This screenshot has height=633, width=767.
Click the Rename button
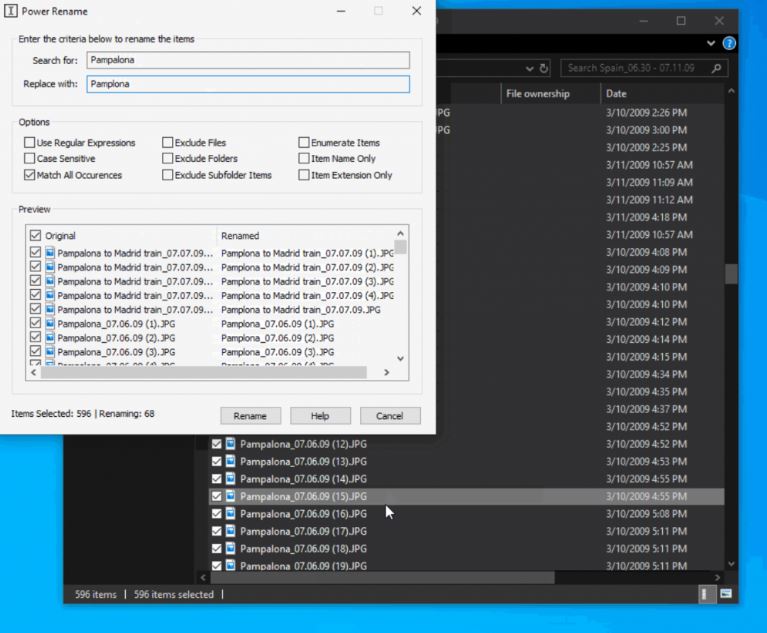(x=250, y=416)
